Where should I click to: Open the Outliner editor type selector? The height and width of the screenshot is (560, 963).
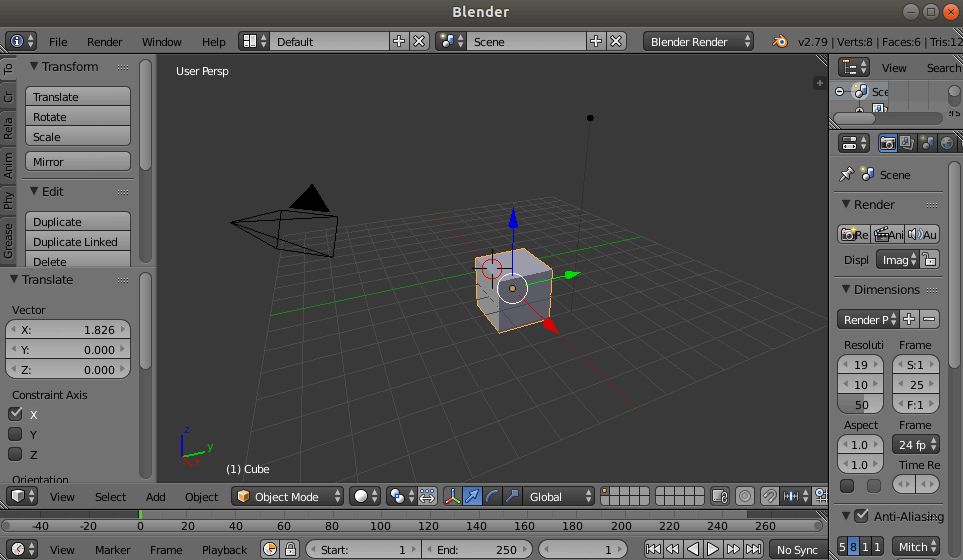point(854,67)
